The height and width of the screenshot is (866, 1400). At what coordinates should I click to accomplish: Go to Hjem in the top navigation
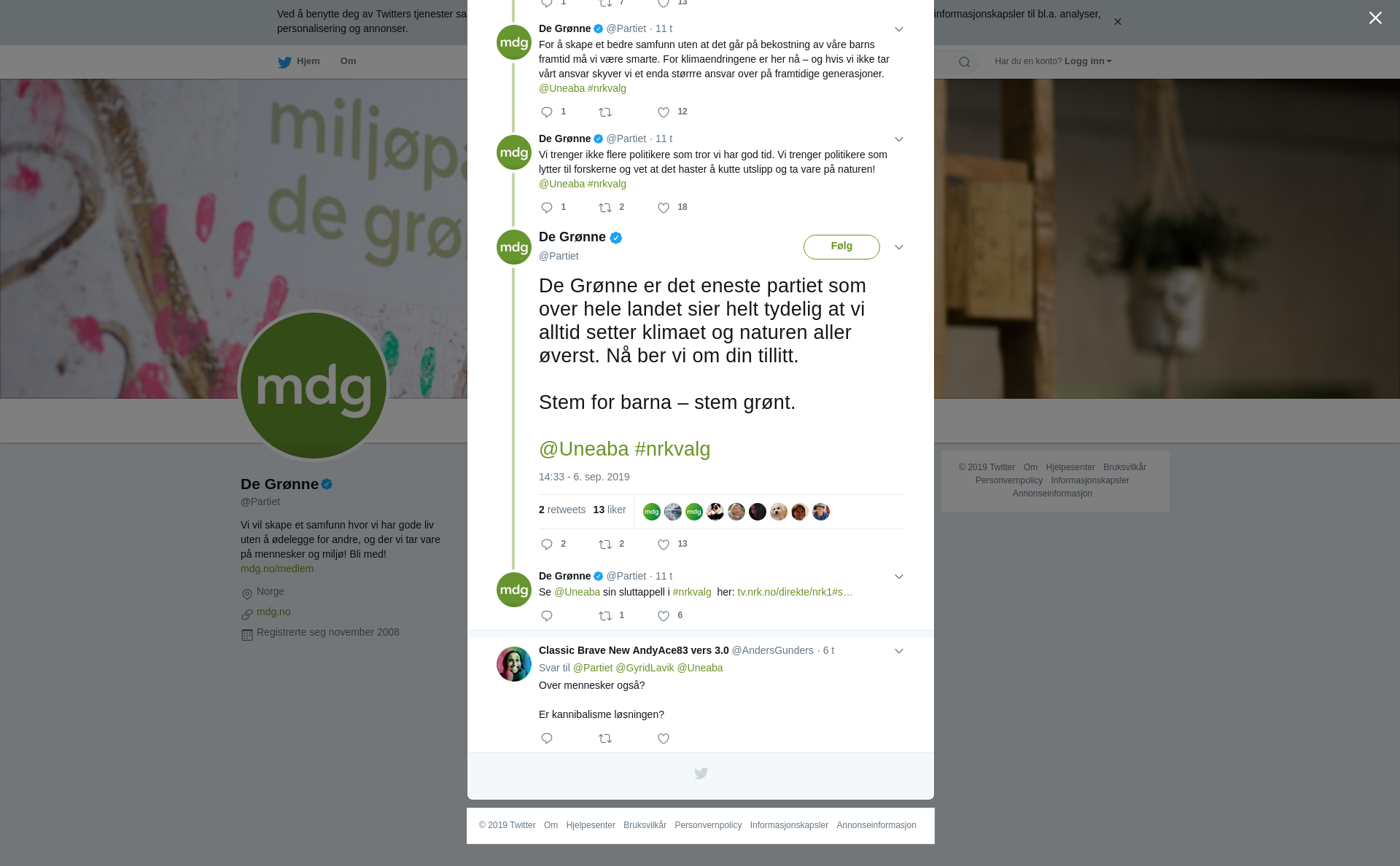tap(299, 61)
